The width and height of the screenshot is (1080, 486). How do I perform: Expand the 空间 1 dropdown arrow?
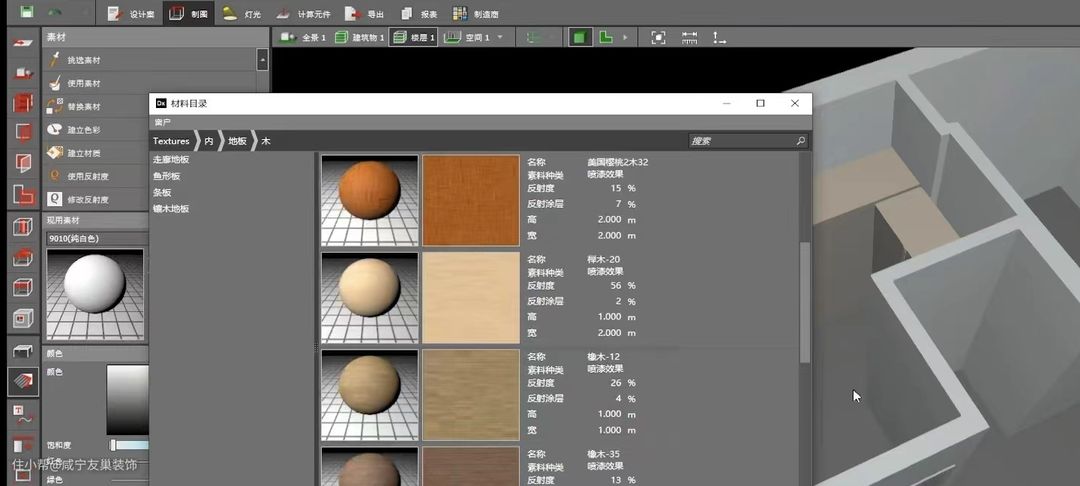point(499,37)
